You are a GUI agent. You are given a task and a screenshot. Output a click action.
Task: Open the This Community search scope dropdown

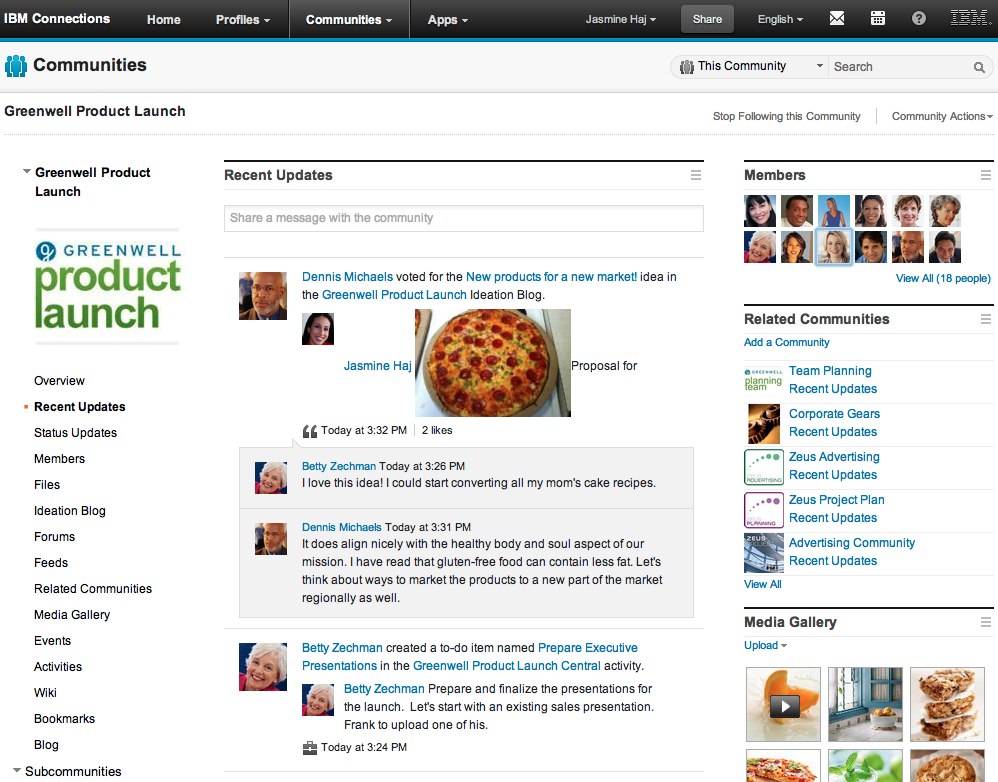click(821, 66)
